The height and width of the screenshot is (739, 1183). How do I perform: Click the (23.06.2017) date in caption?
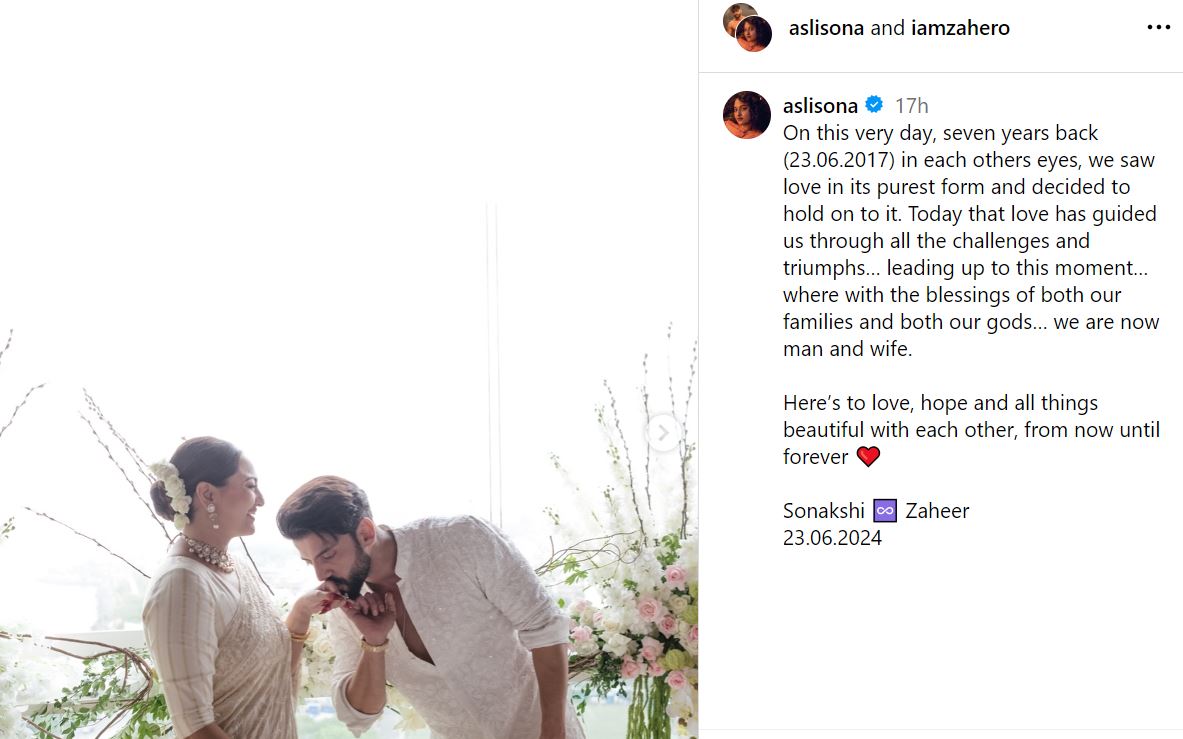click(843, 160)
